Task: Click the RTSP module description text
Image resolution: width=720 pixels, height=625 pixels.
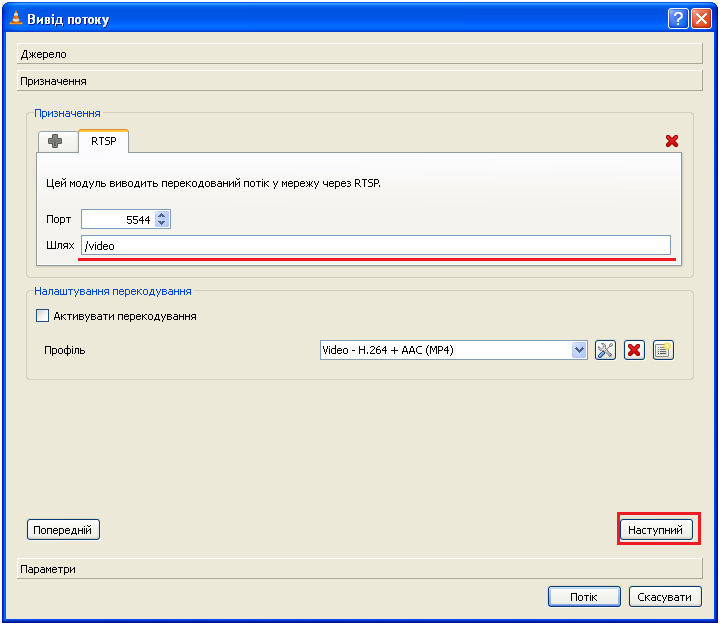Action: [214, 183]
